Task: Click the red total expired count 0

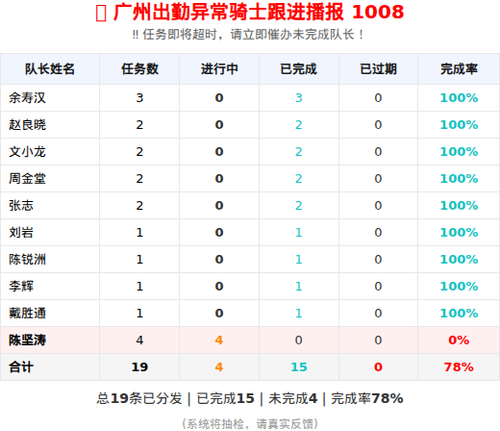Action: tap(378, 367)
